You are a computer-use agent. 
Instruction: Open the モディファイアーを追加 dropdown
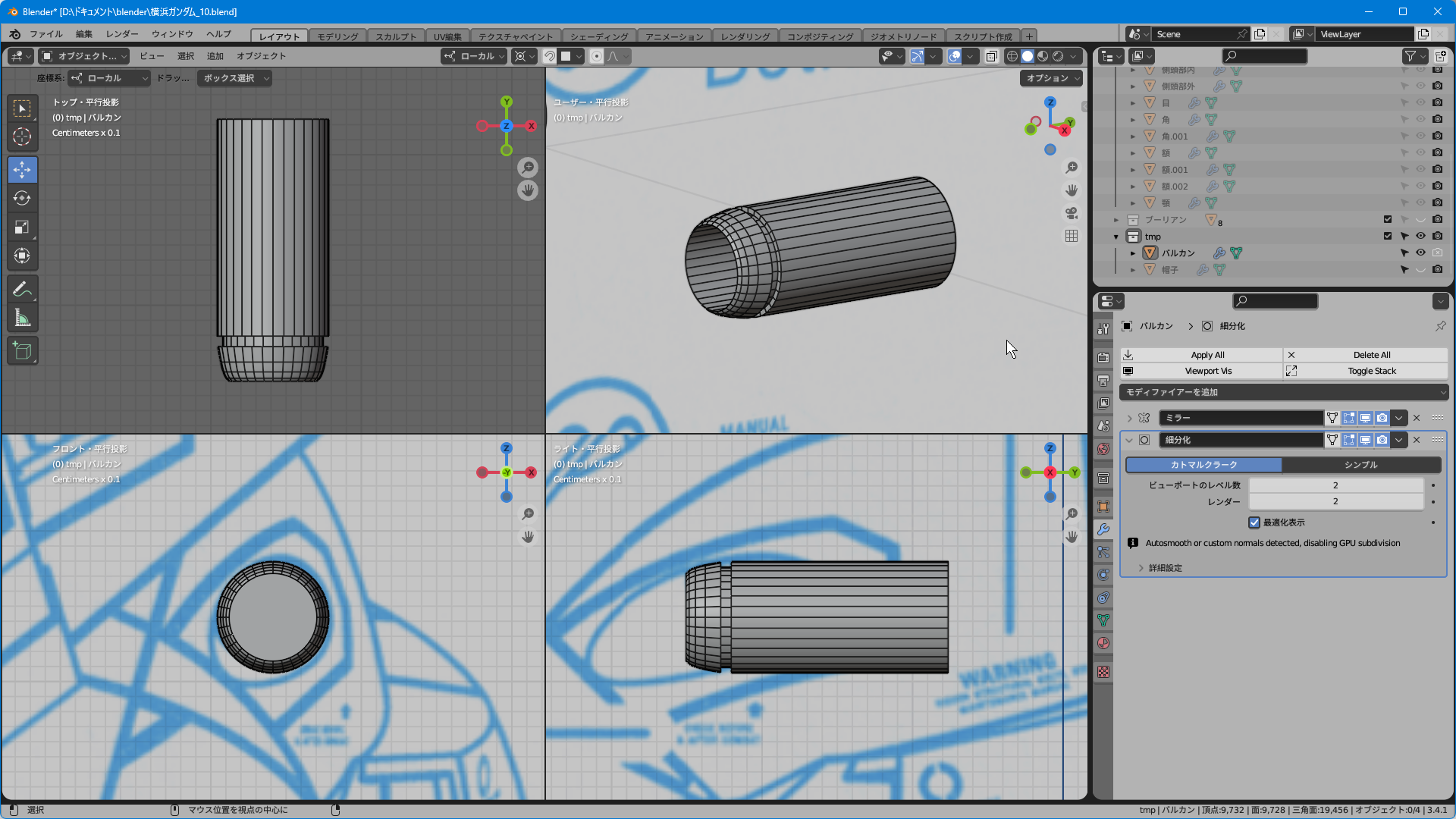pyautogui.click(x=1283, y=392)
